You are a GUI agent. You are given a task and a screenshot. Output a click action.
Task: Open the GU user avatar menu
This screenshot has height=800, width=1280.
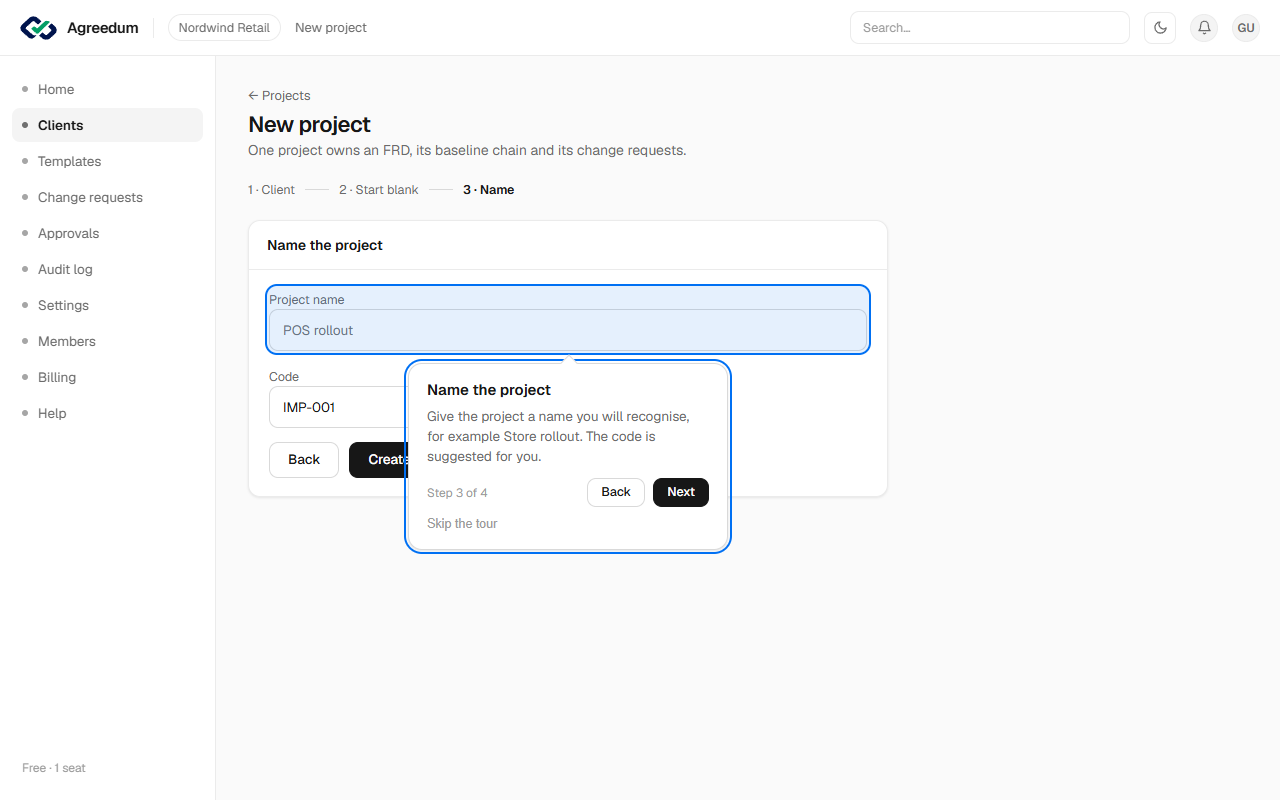pos(1246,28)
